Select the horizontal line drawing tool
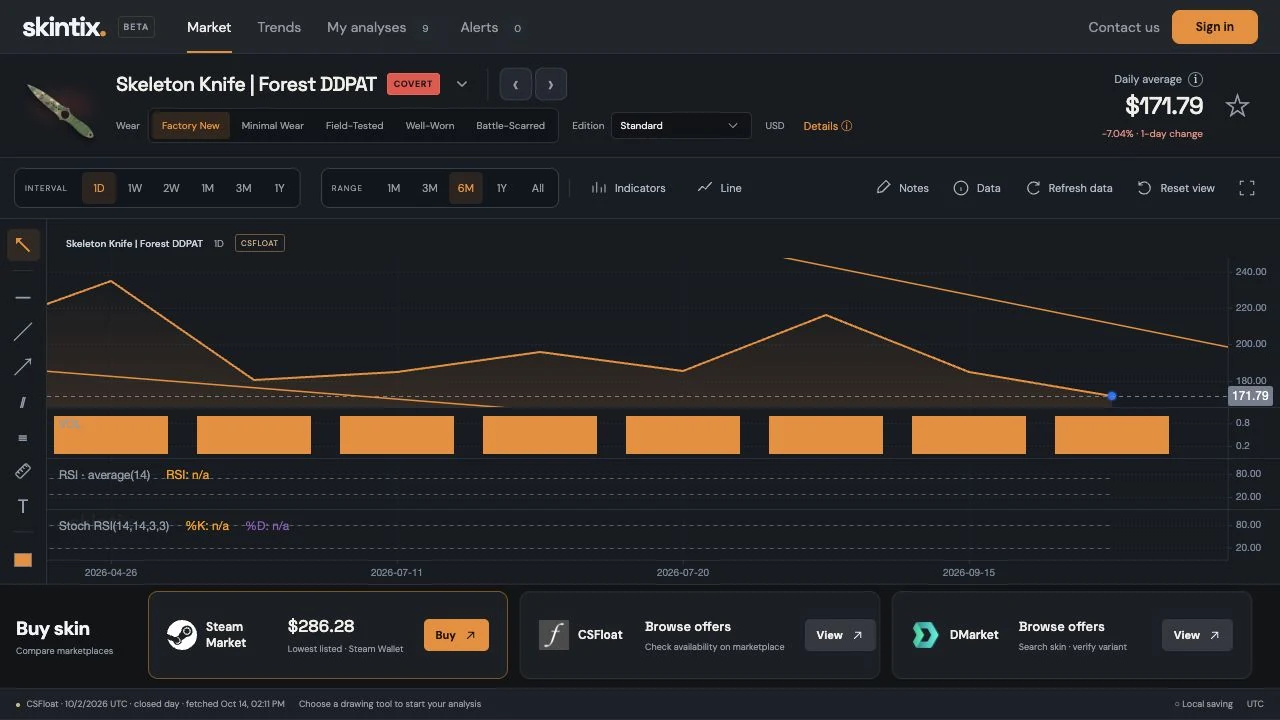Viewport: 1280px width, 720px height. 23,298
